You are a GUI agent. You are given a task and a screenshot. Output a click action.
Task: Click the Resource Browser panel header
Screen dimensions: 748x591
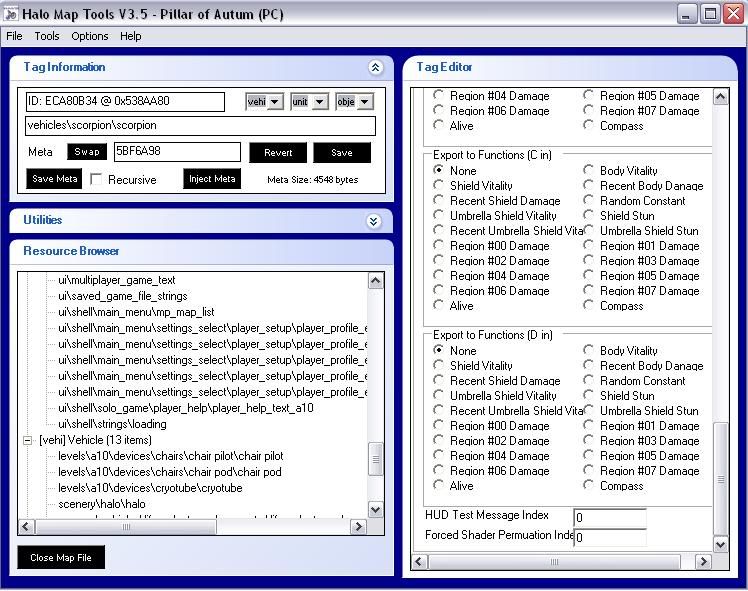pyautogui.click(x=201, y=251)
